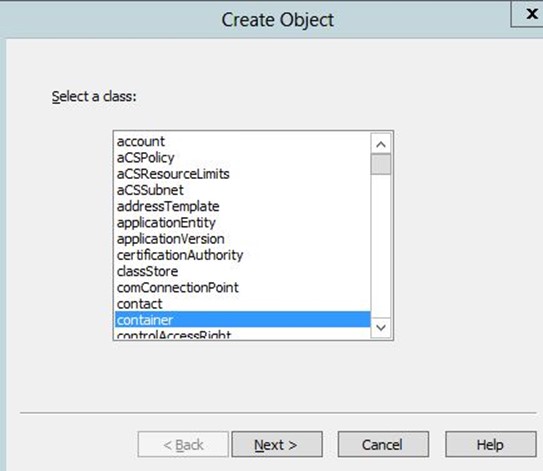543x471 pixels.
Task: Click the highlighted container class
Action: [242, 320]
